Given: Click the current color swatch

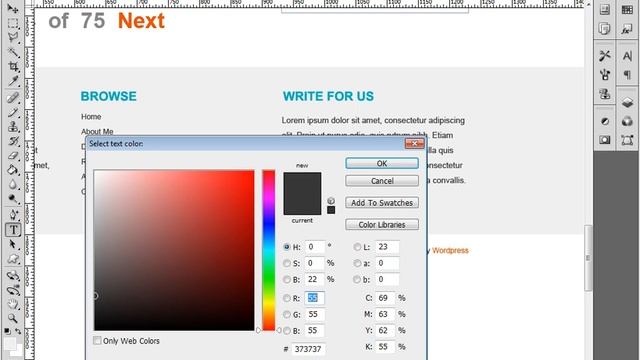Looking at the screenshot, I should [x=302, y=204].
